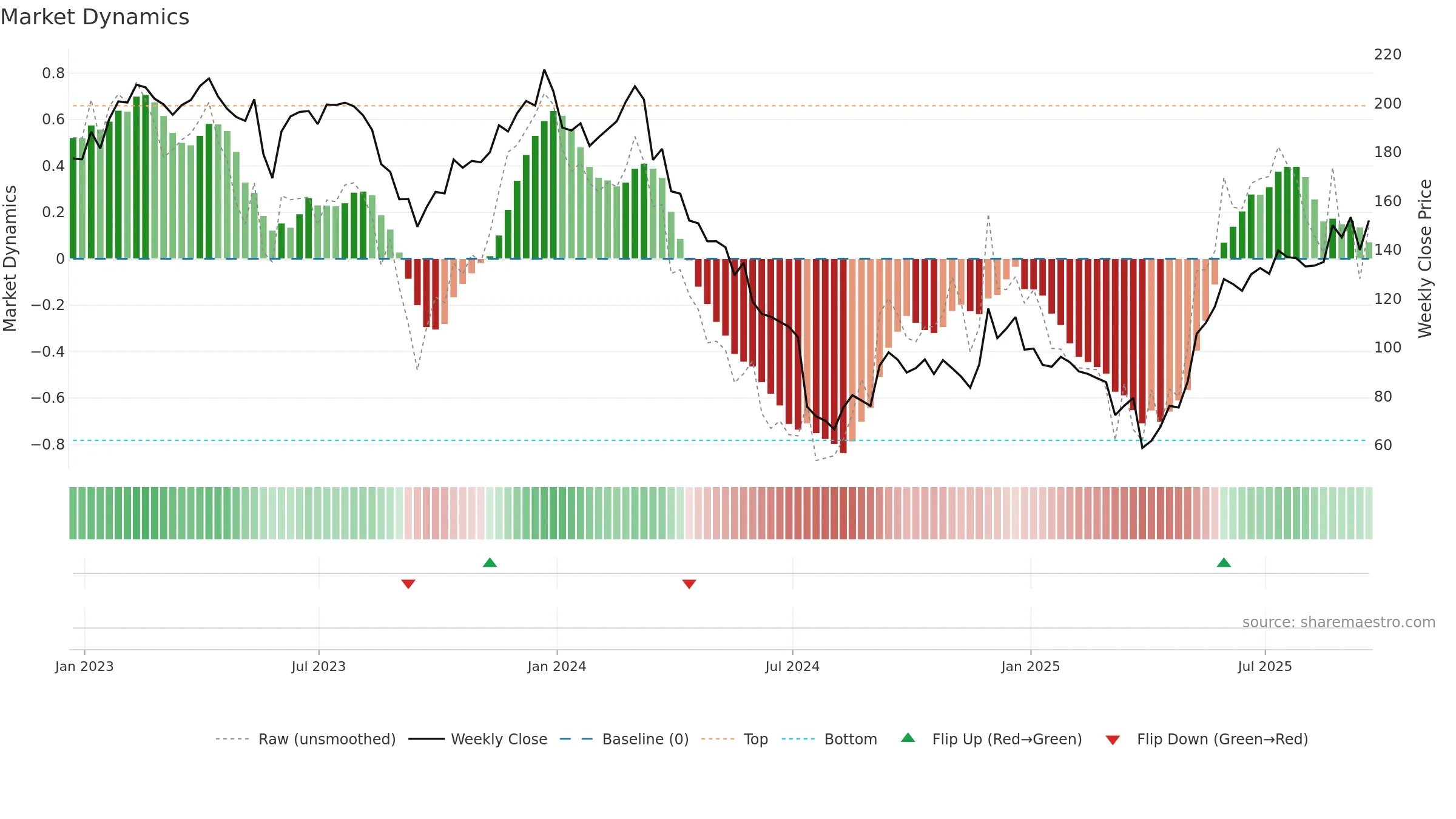The height and width of the screenshot is (819, 1456).
Task: Toggle the Top legend entry
Action: (735, 739)
